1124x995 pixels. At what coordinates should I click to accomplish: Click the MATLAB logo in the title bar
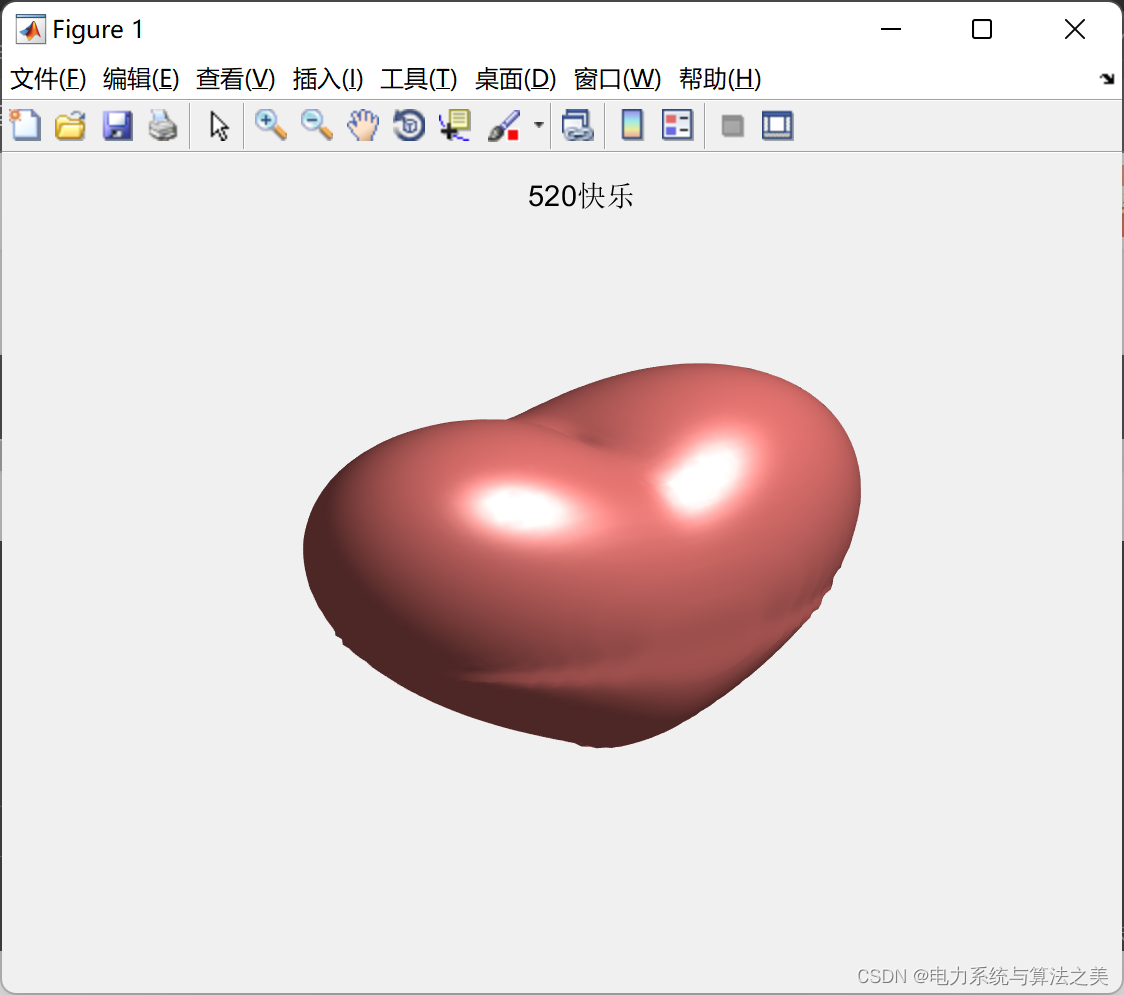coord(30,29)
